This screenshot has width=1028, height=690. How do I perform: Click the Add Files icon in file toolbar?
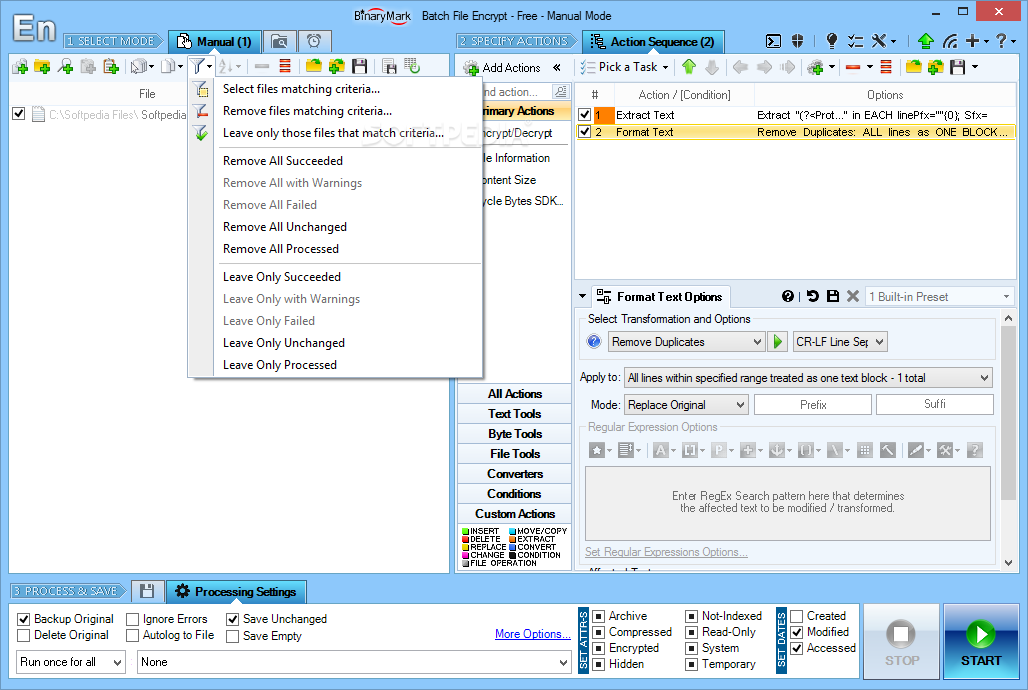tap(20, 66)
